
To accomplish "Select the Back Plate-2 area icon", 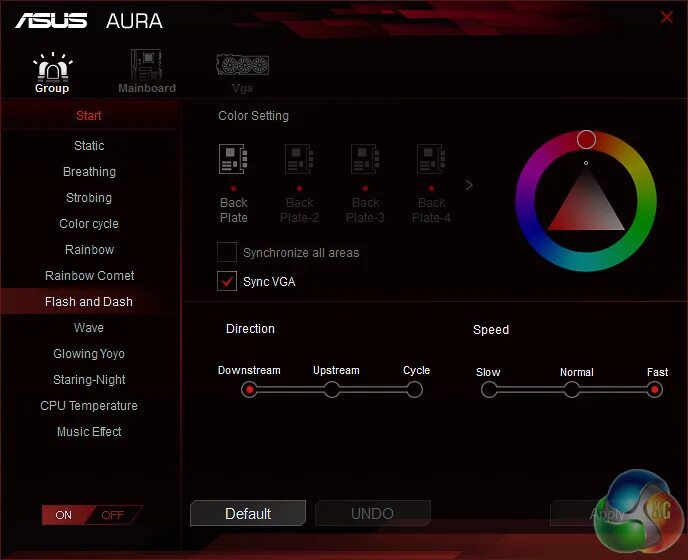I will pyautogui.click(x=299, y=159).
